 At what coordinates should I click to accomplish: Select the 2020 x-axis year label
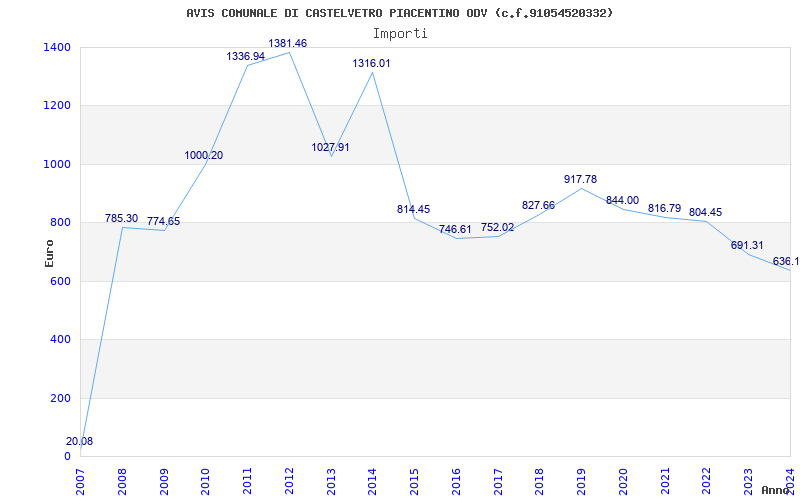[x=623, y=481]
